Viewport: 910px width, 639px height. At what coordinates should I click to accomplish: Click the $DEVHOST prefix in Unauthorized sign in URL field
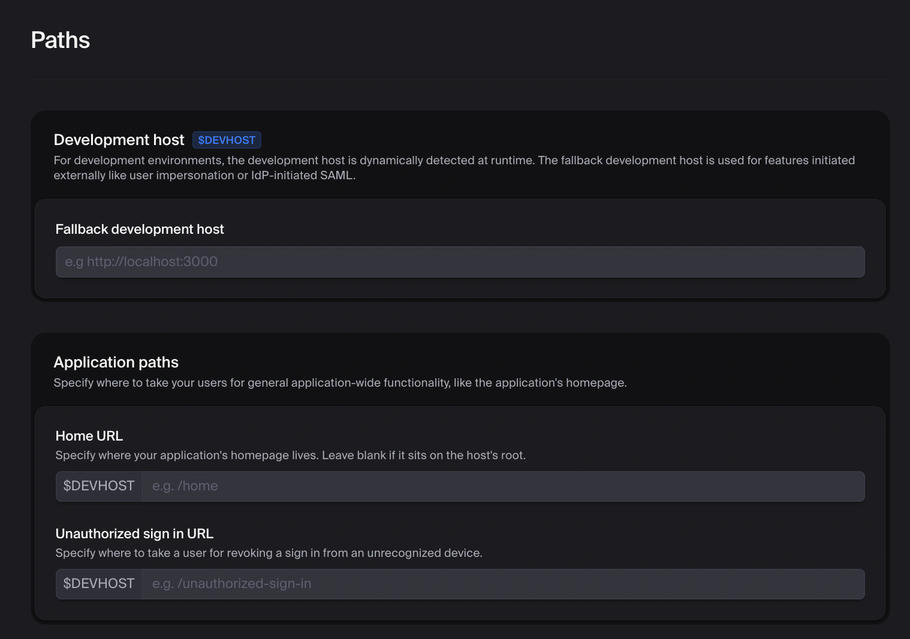coord(99,584)
